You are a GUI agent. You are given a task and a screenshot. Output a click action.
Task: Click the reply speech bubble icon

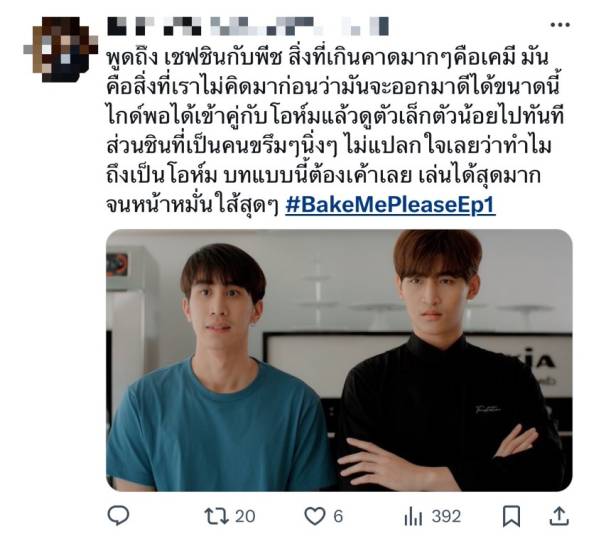tap(118, 516)
